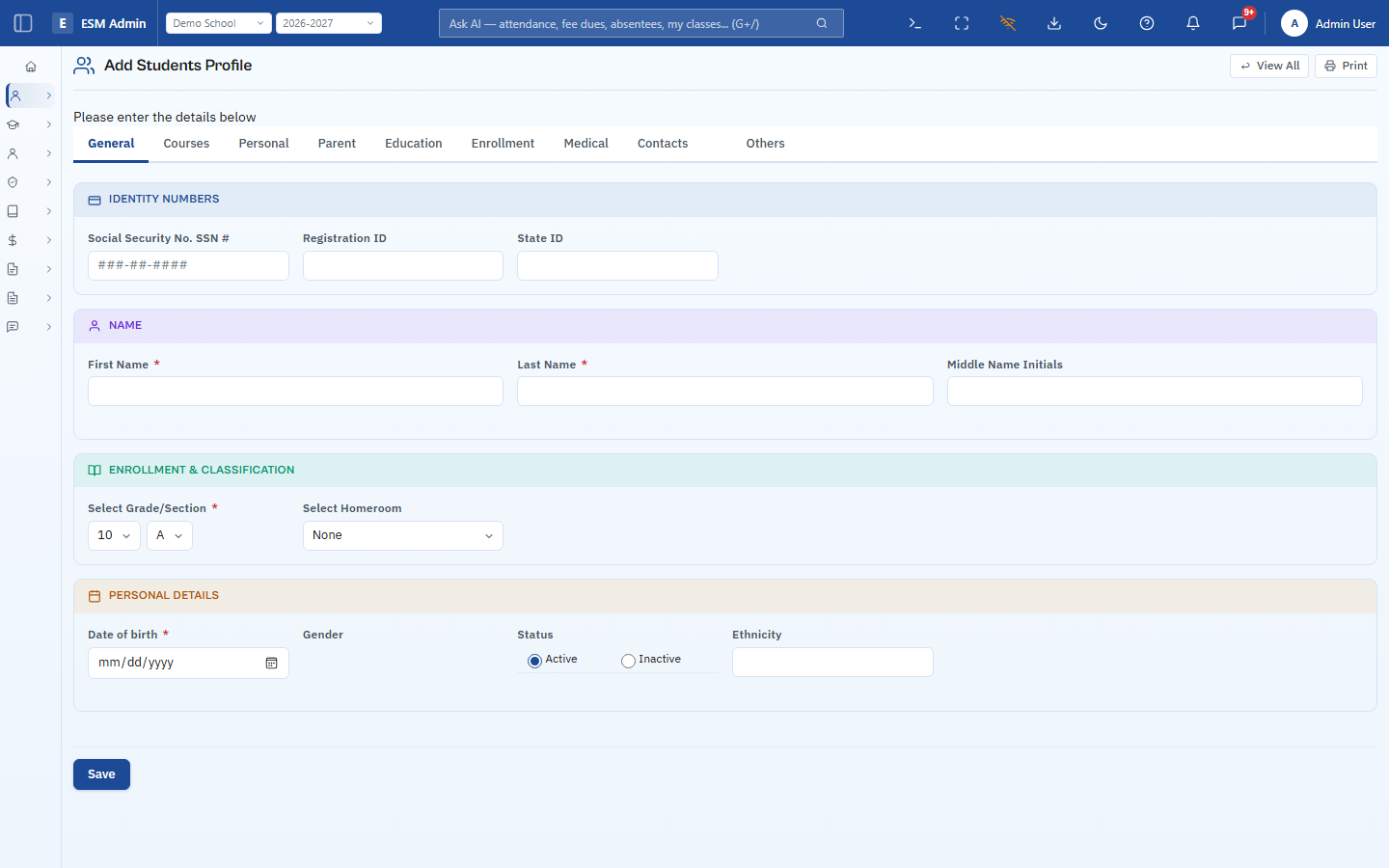The width and height of the screenshot is (1389, 868).
Task: Click the Print button
Action: click(x=1346, y=66)
